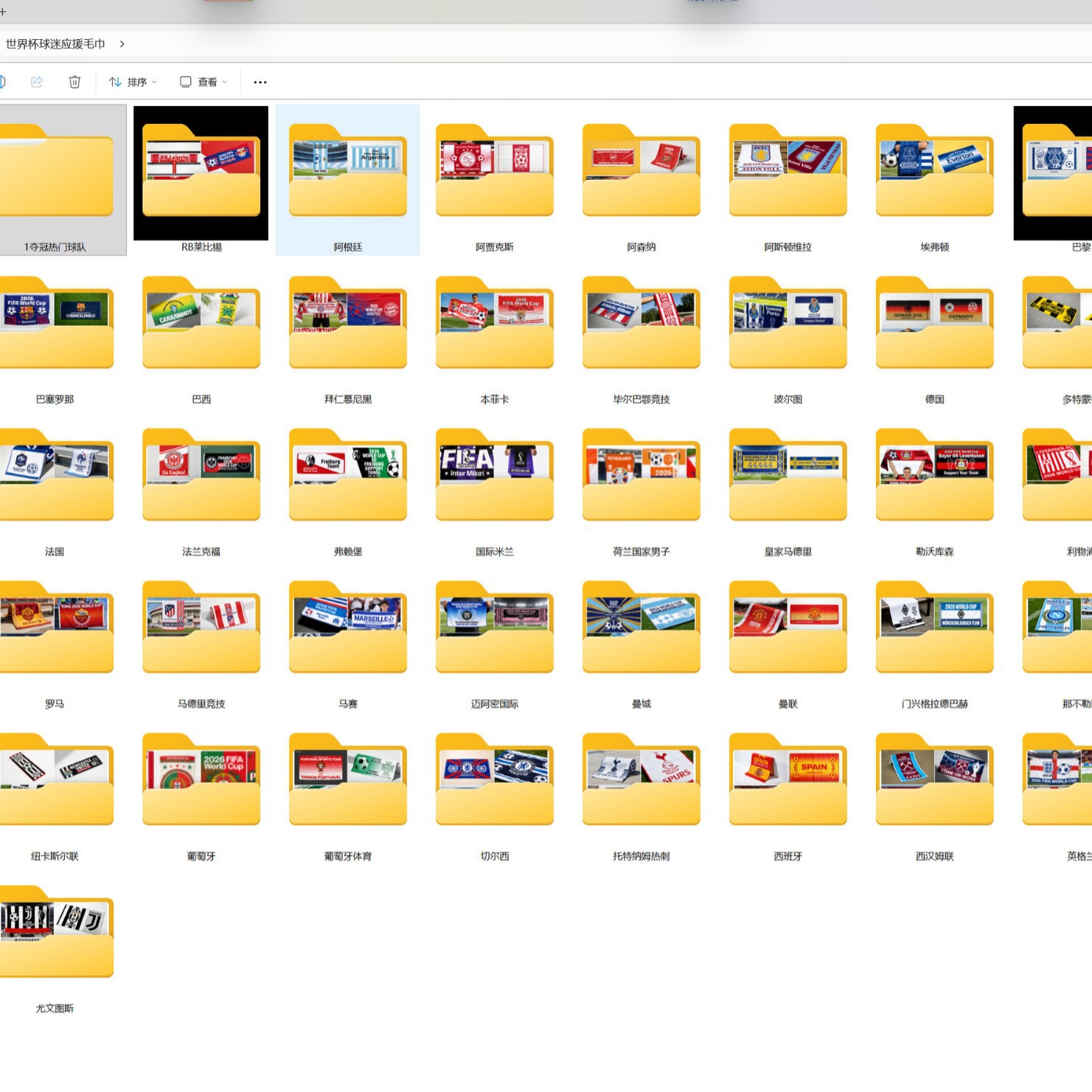Viewport: 1092px width, 1092px height.
Task: Expand the breadcrumb chevron after 世界杯球迷应援毛巾
Action: point(122,44)
